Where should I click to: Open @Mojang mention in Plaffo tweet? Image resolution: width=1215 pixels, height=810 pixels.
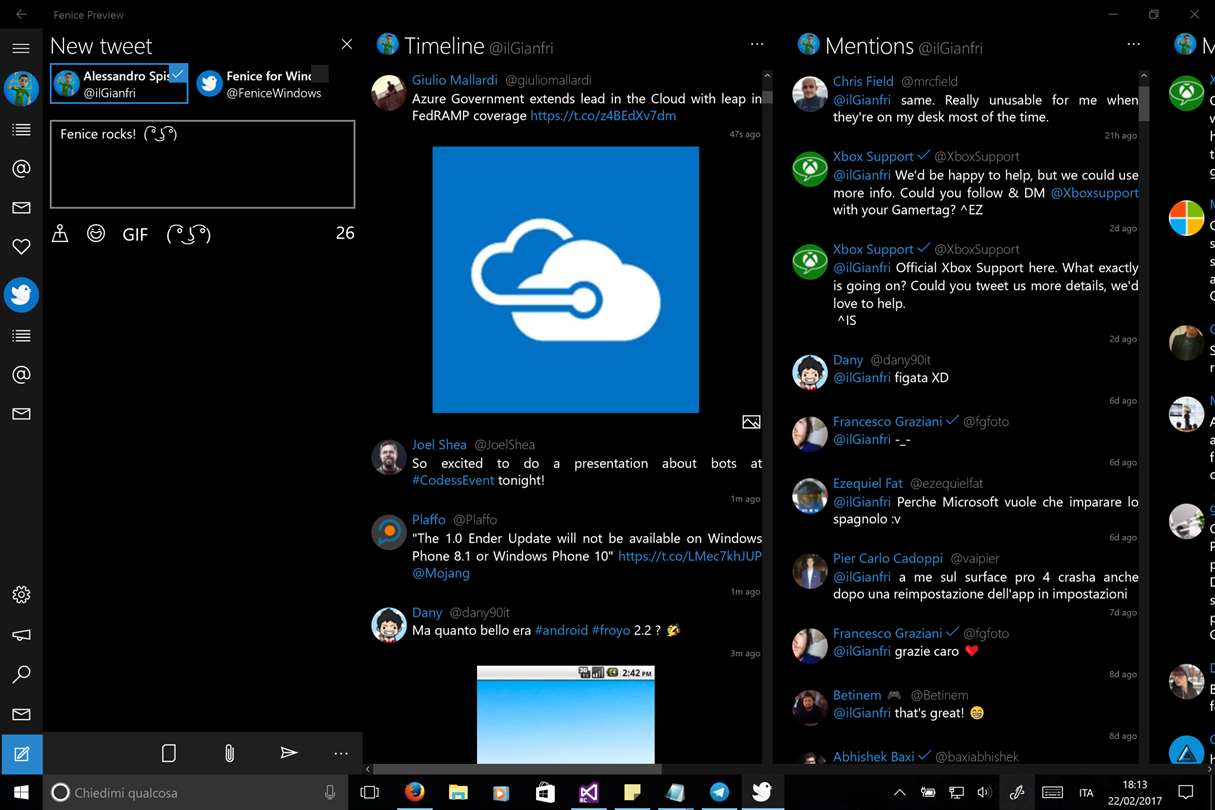click(441, 574)
